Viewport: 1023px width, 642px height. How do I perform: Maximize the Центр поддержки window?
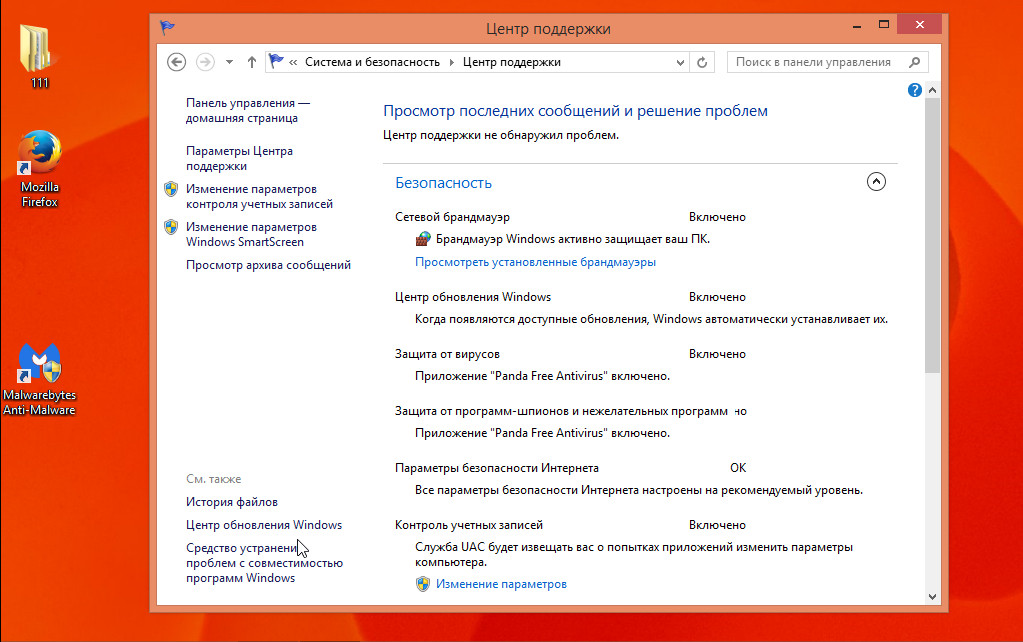[884, 25]
